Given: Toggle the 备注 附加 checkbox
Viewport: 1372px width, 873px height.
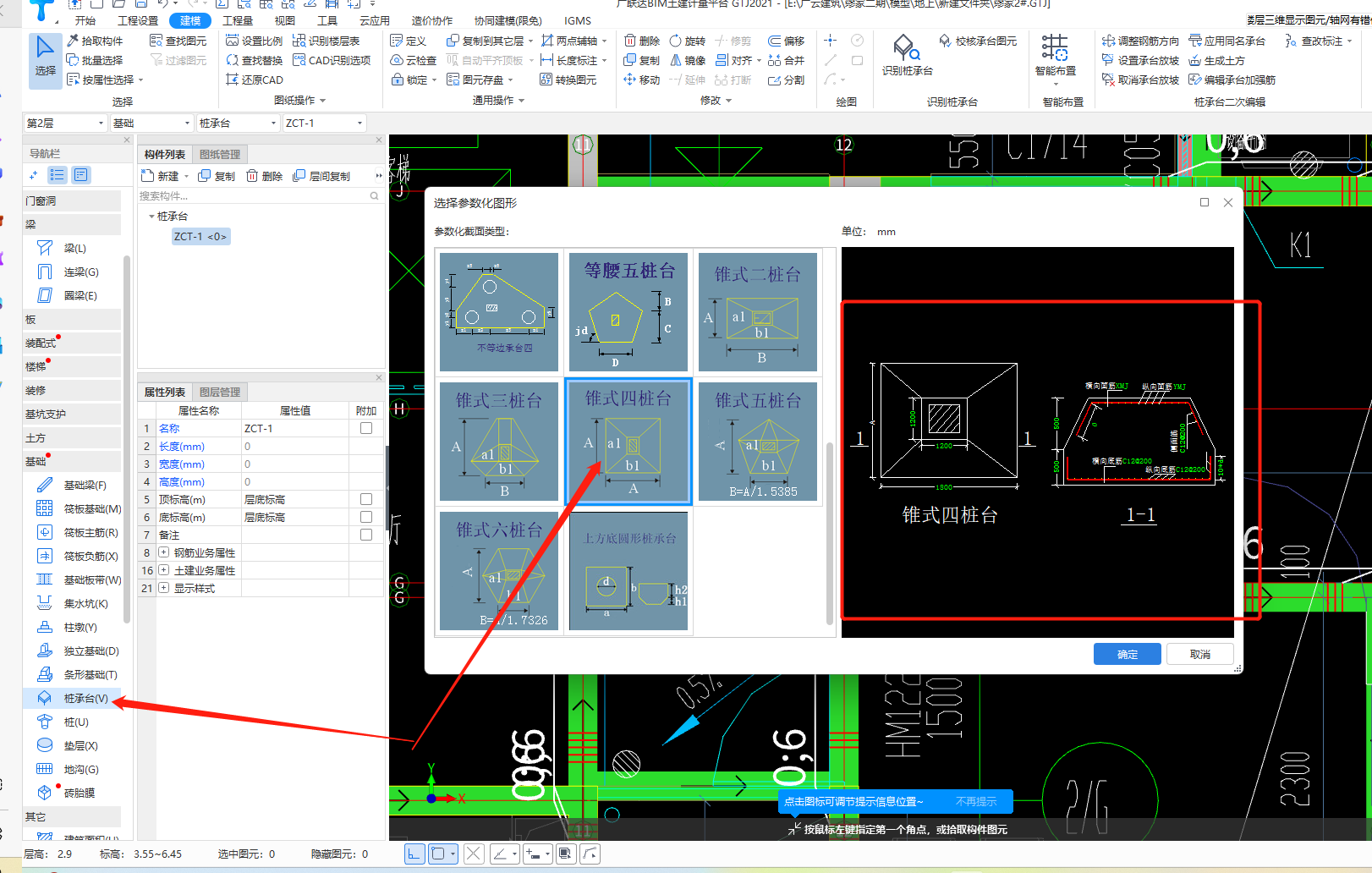Looking at the screenshot, I should coord(366,535).
